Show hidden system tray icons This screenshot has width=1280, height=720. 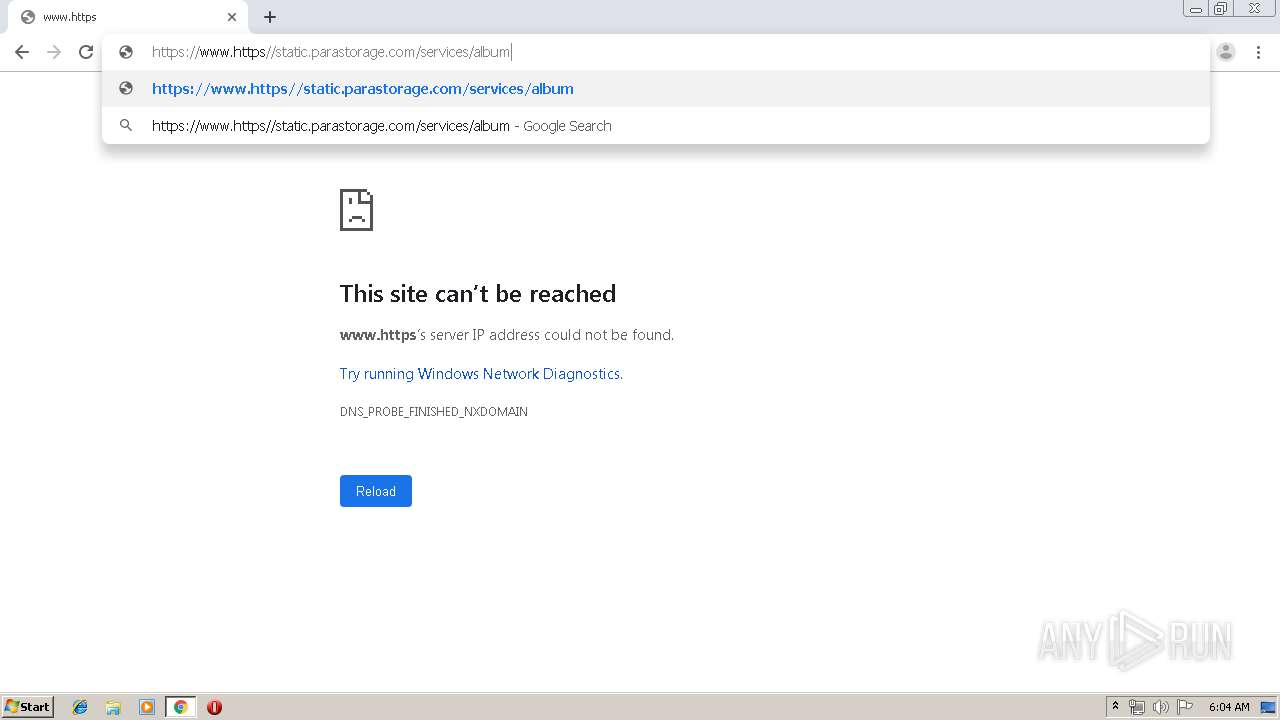1115,707
